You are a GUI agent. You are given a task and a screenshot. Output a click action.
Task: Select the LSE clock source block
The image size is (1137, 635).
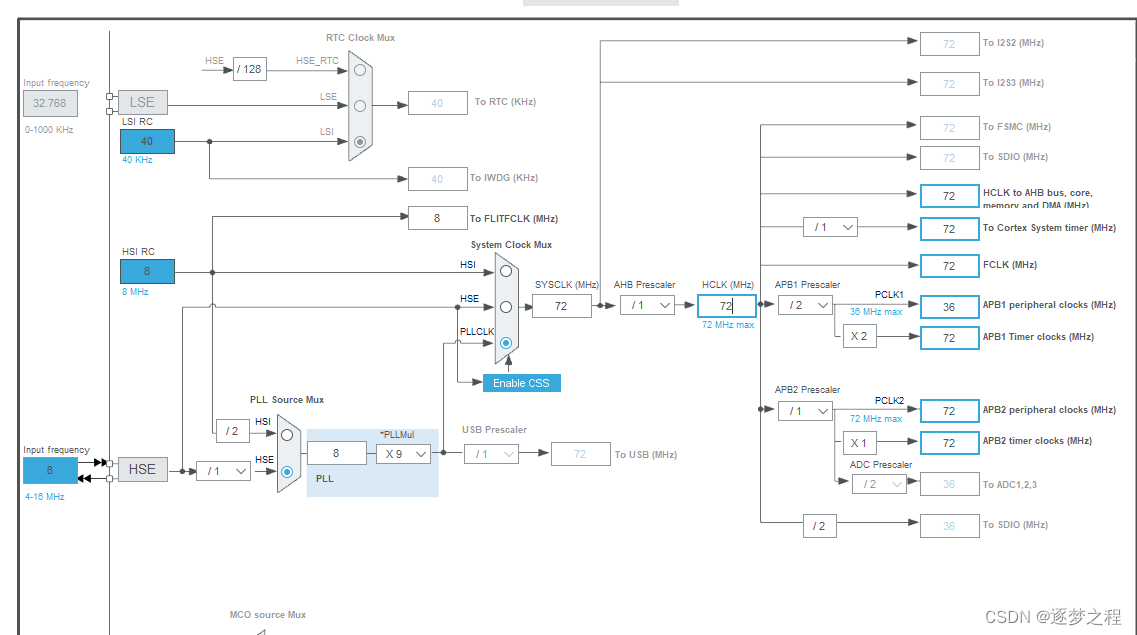[142, 102]
